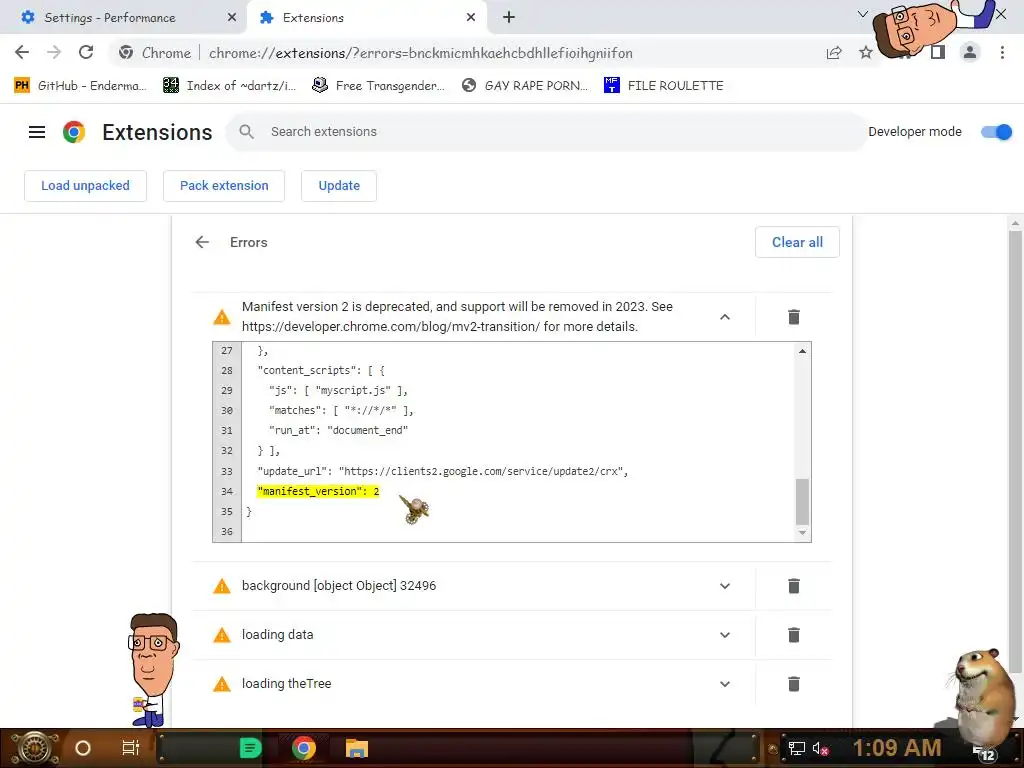Click the site info Chrome chip
This screenshot has height=768, width=1024.
(x=156, y=53)
